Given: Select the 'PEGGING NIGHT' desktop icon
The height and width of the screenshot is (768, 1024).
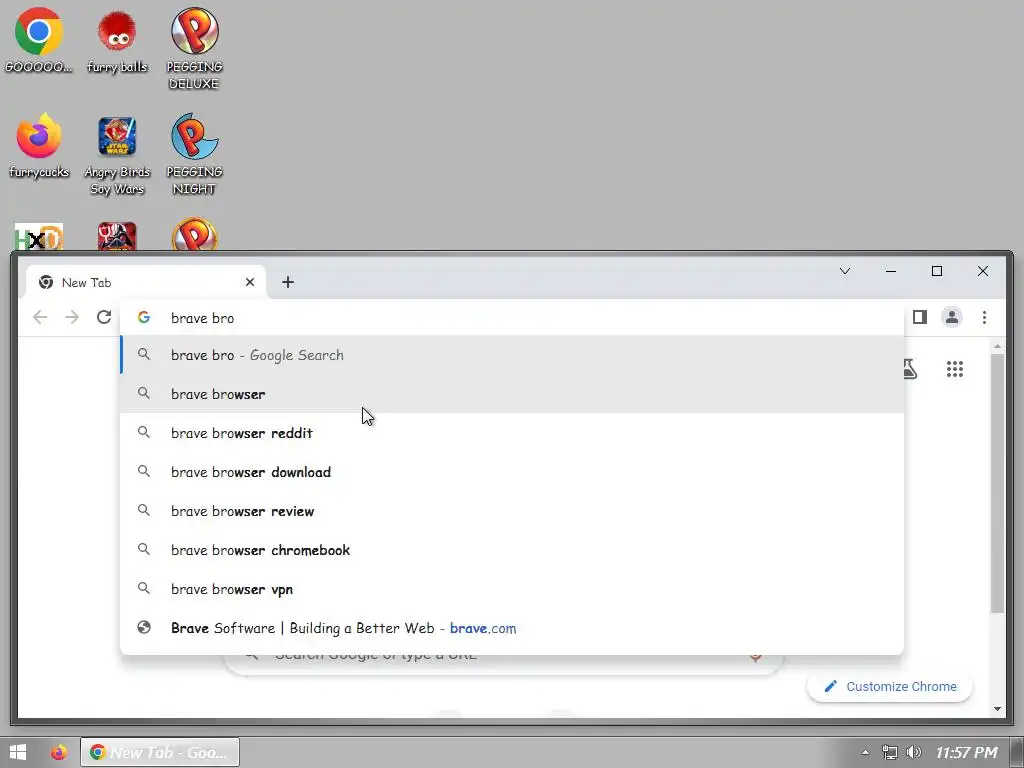Looking at the screenshot, I should point(195,154).
